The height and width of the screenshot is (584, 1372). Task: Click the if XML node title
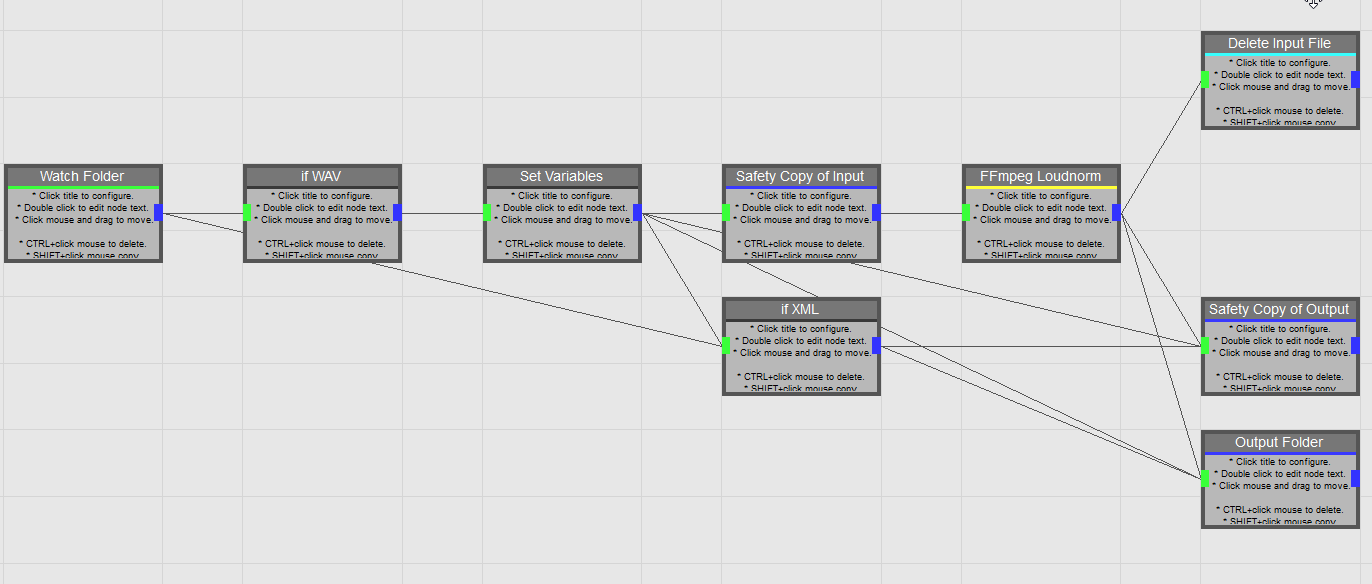(800, 309)
